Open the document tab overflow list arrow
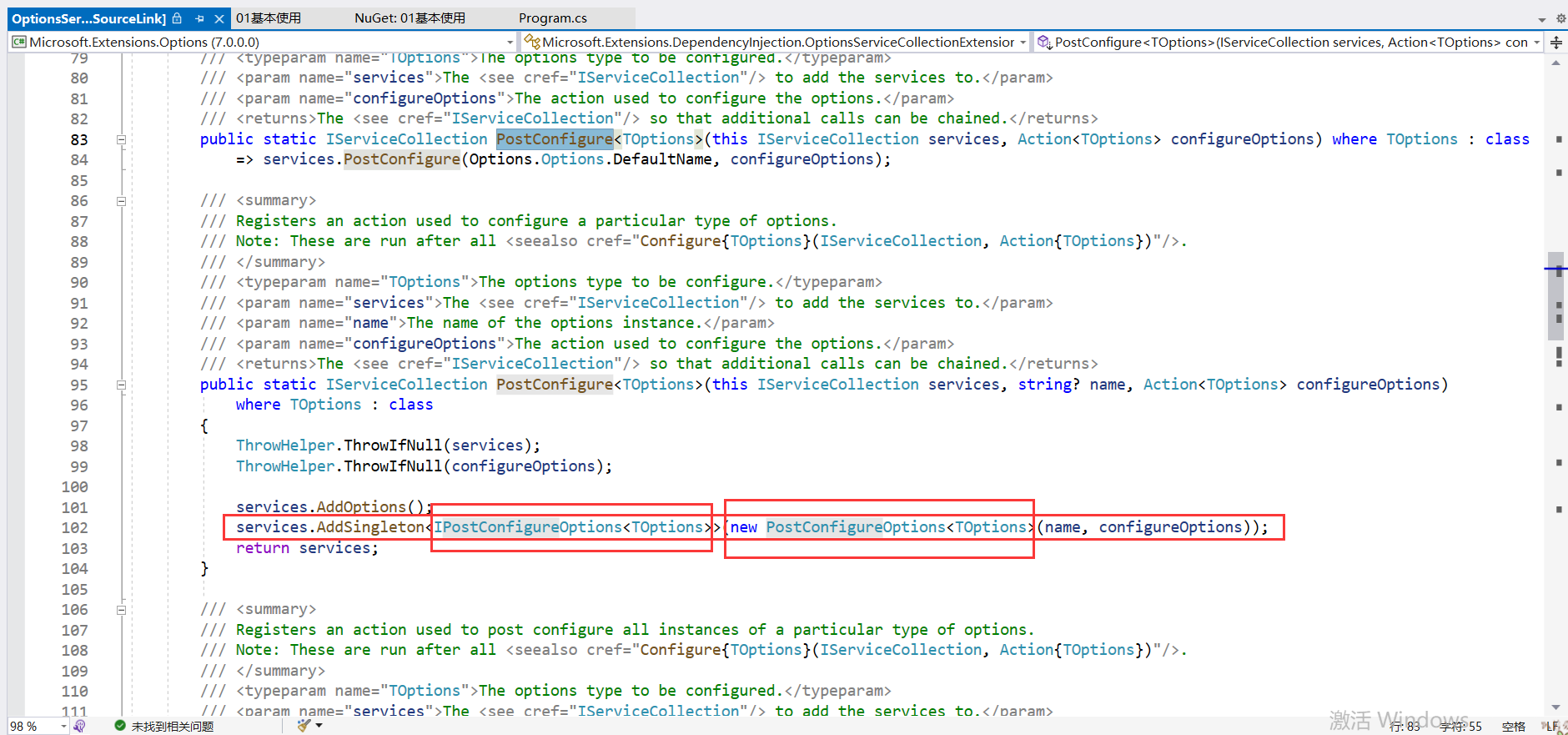1568x735 pixels. click(x=1541, y=19)
